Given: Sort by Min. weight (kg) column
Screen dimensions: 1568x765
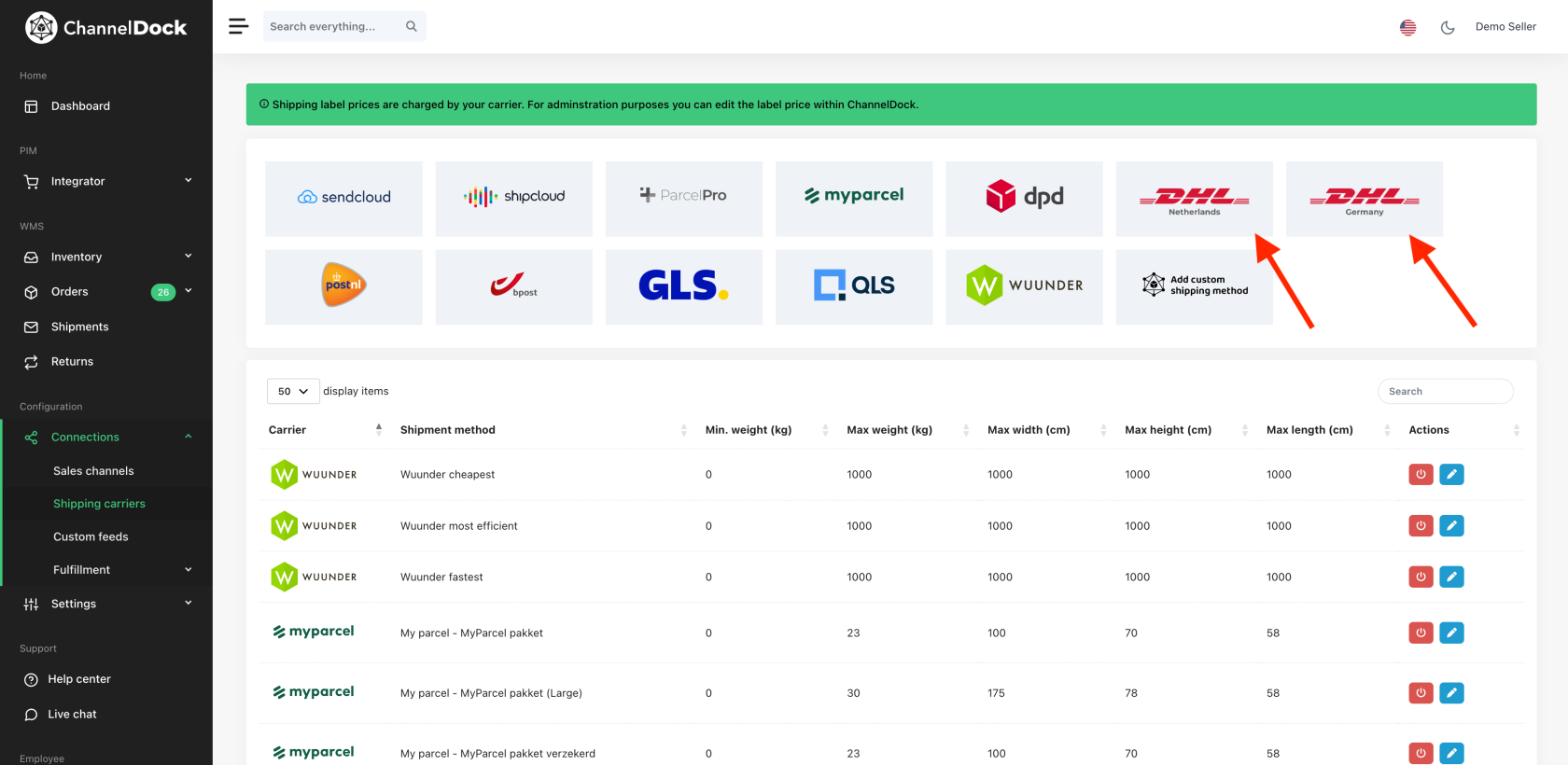Looking at the screenshot, I should point(766,430).
